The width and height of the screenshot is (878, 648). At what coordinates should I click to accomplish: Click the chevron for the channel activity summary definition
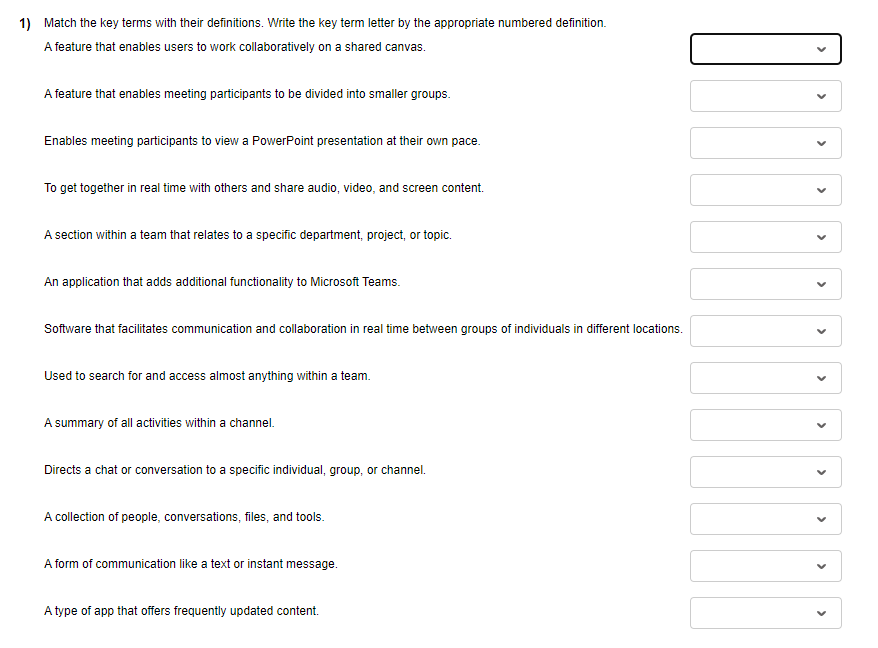point(820,424)
